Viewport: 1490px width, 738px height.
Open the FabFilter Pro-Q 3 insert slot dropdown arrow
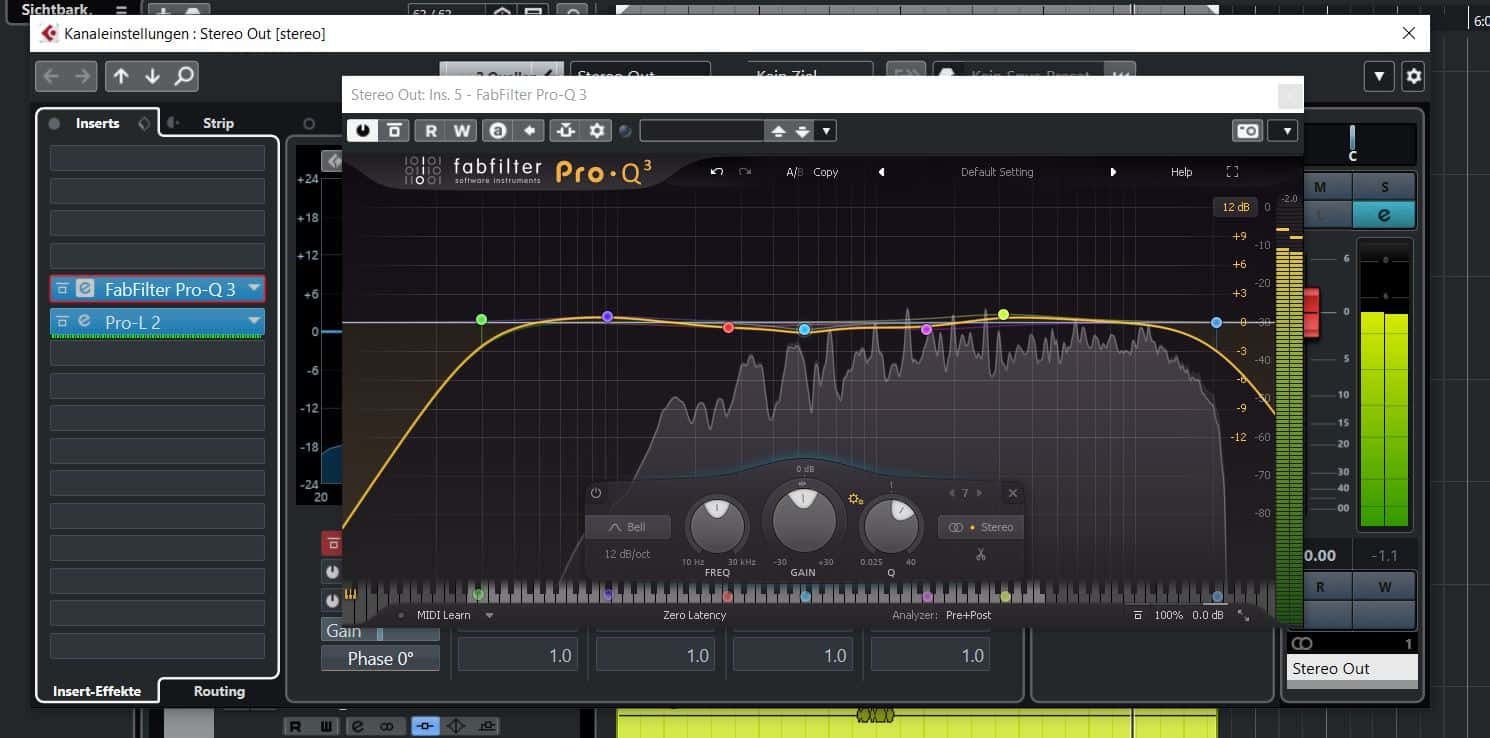coord(254,289)
